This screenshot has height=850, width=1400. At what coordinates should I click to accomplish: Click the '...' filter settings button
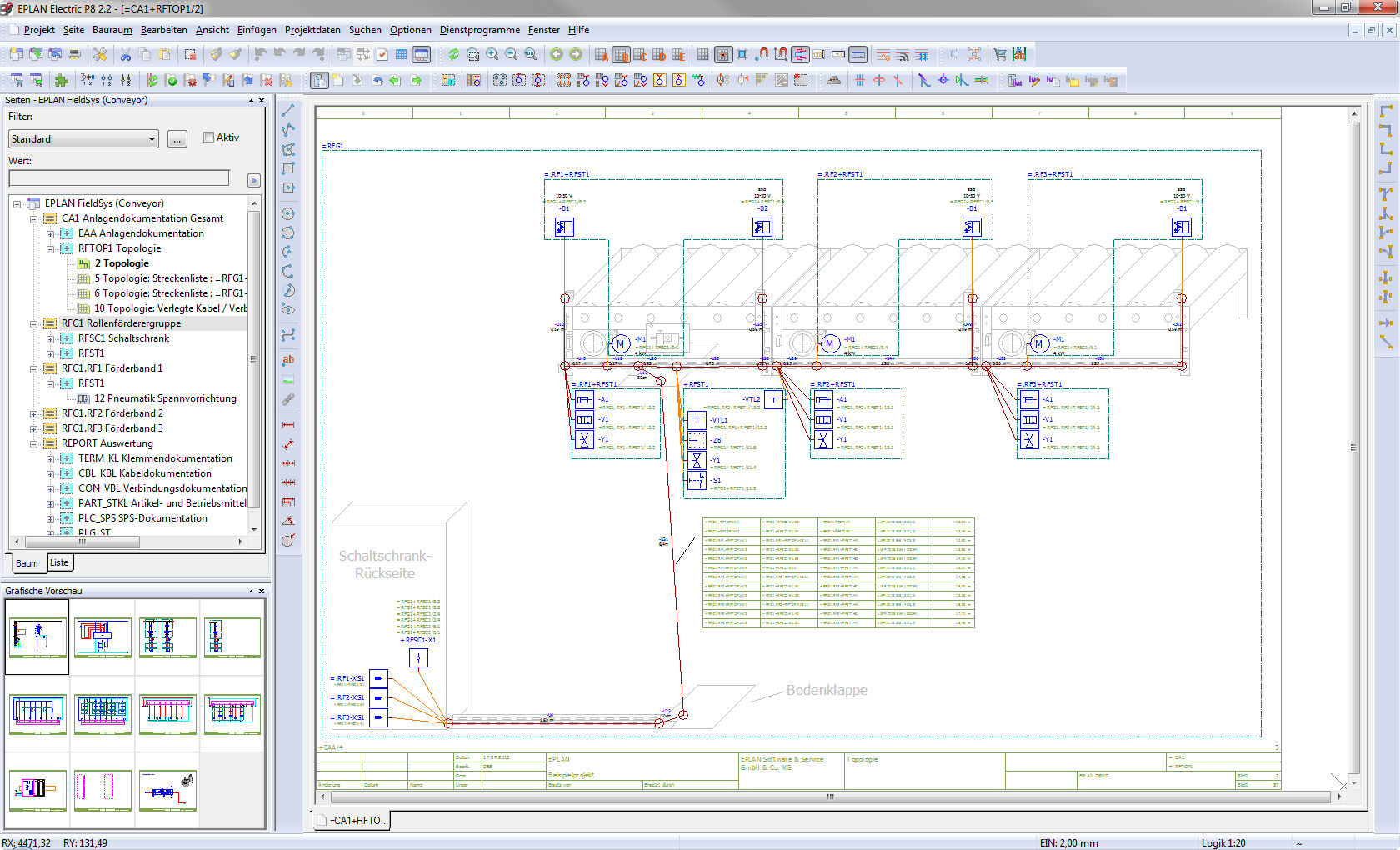click(x=177, y=139)
